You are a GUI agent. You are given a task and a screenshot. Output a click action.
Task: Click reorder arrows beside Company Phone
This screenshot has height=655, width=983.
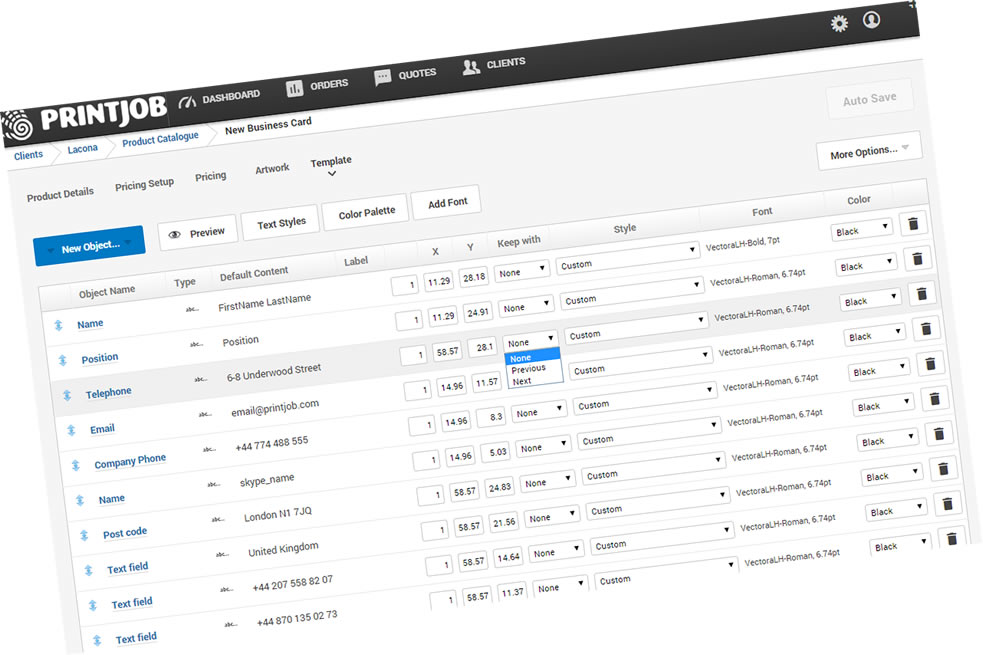[x=75, y=465]
